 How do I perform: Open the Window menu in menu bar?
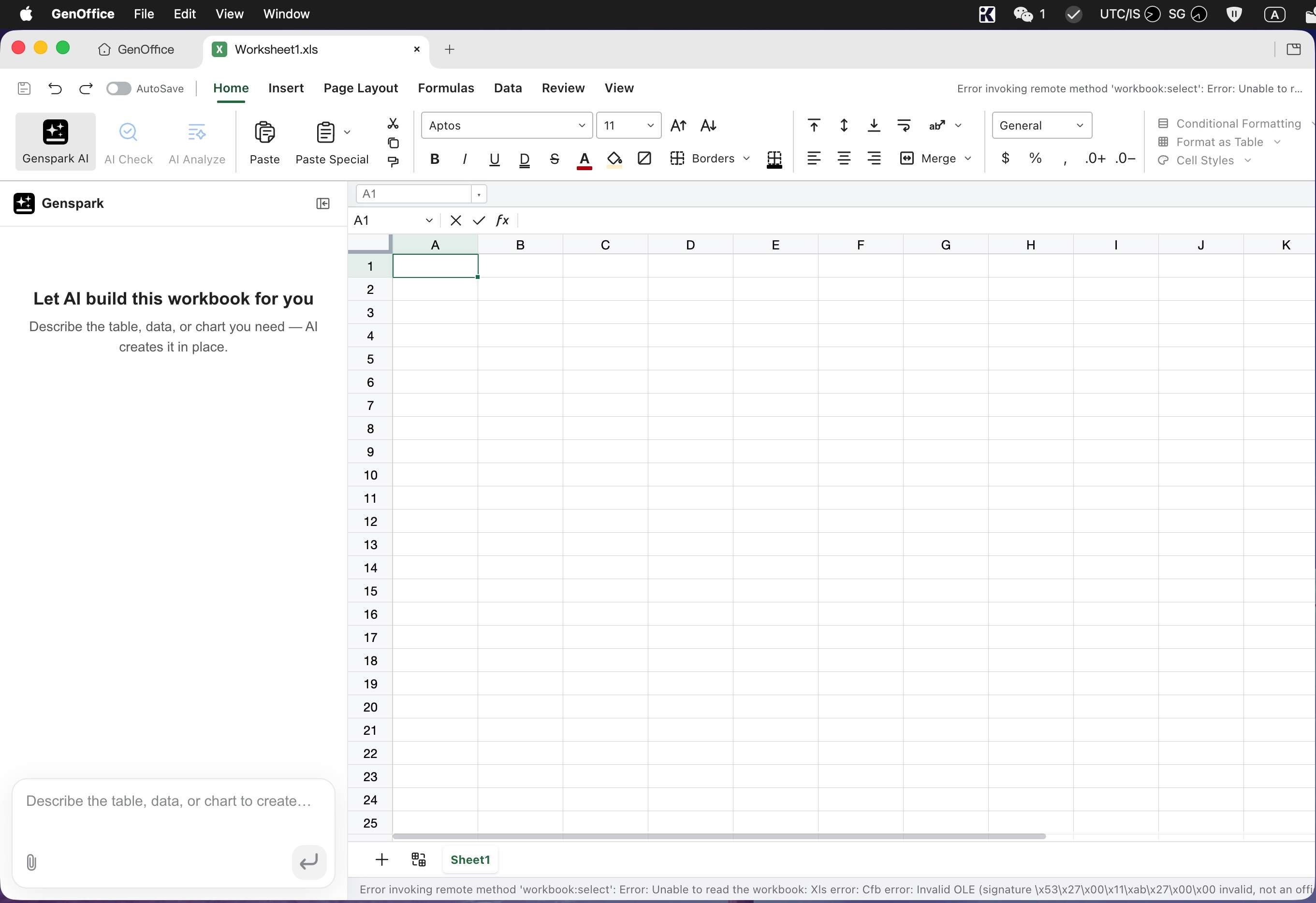pyautogui.click(x=286, y=14)
